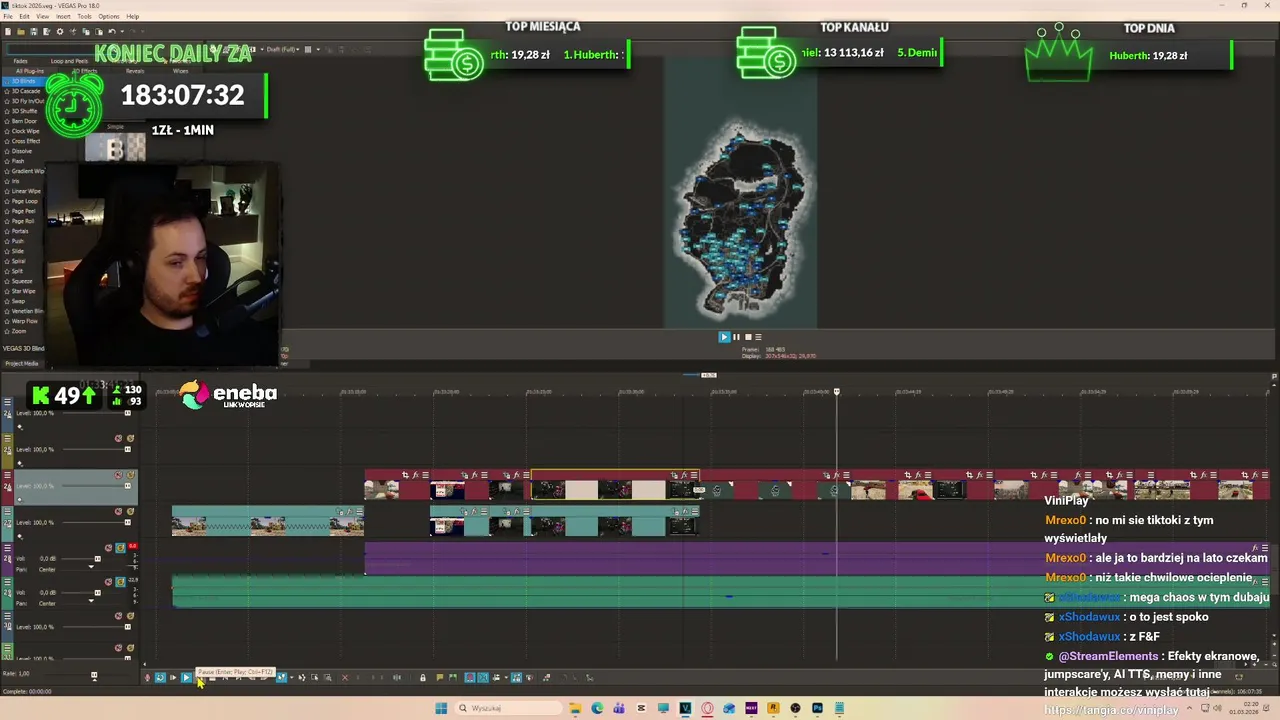This screenshot has width=1280, height=720.
Task: Open the Insert menu
Action: 63,16
